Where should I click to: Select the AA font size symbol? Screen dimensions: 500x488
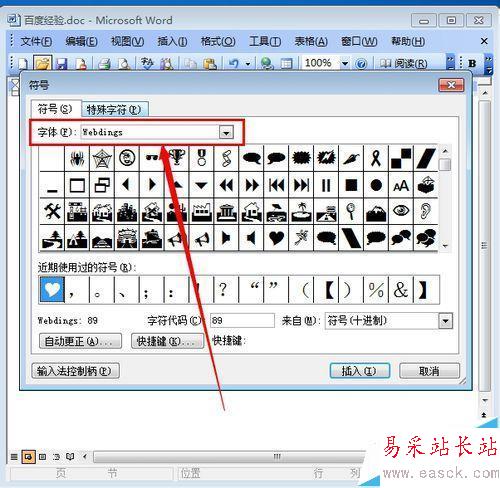click(401, 185)
